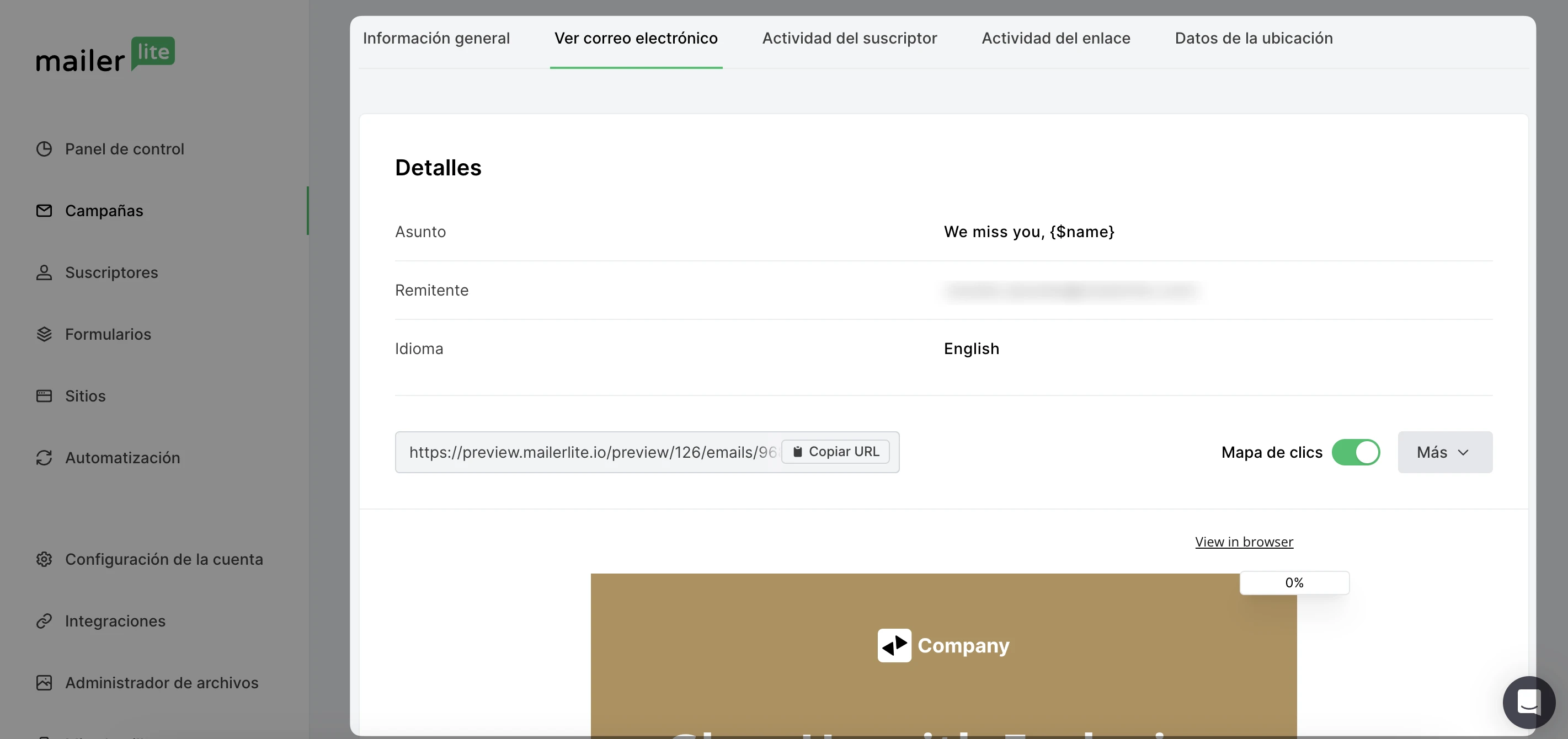Copy the preview URL with Copiar URL
This screenshot has height=739, width=1568.
[x=835, y=451]
